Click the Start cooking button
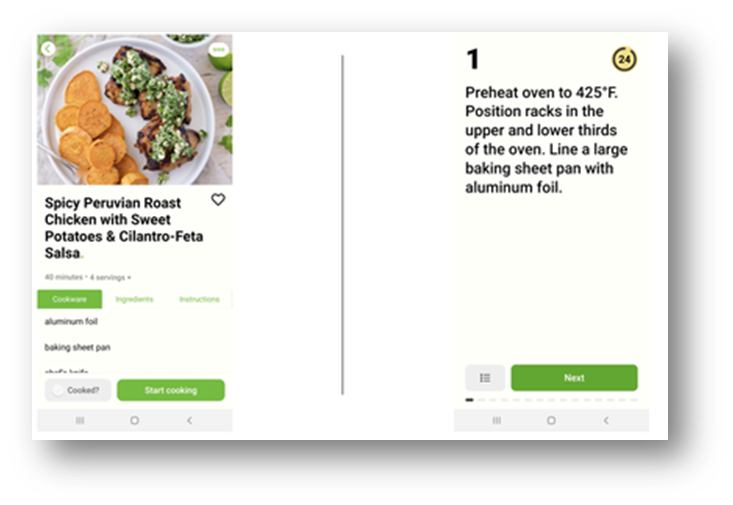The height and width of the screenshot is (505, 733). pos(171,390)
